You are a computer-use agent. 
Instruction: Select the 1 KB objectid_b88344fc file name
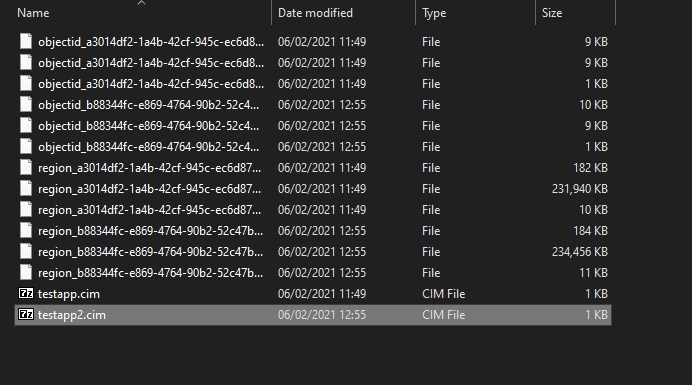click(x=148, y=147)
